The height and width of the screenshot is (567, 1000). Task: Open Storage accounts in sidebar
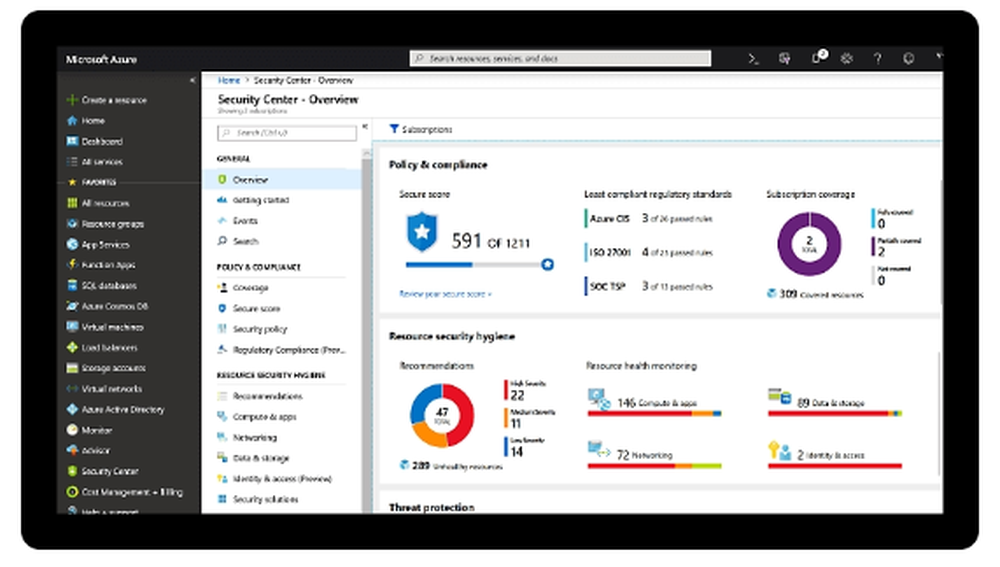click(x=107, y=368)
